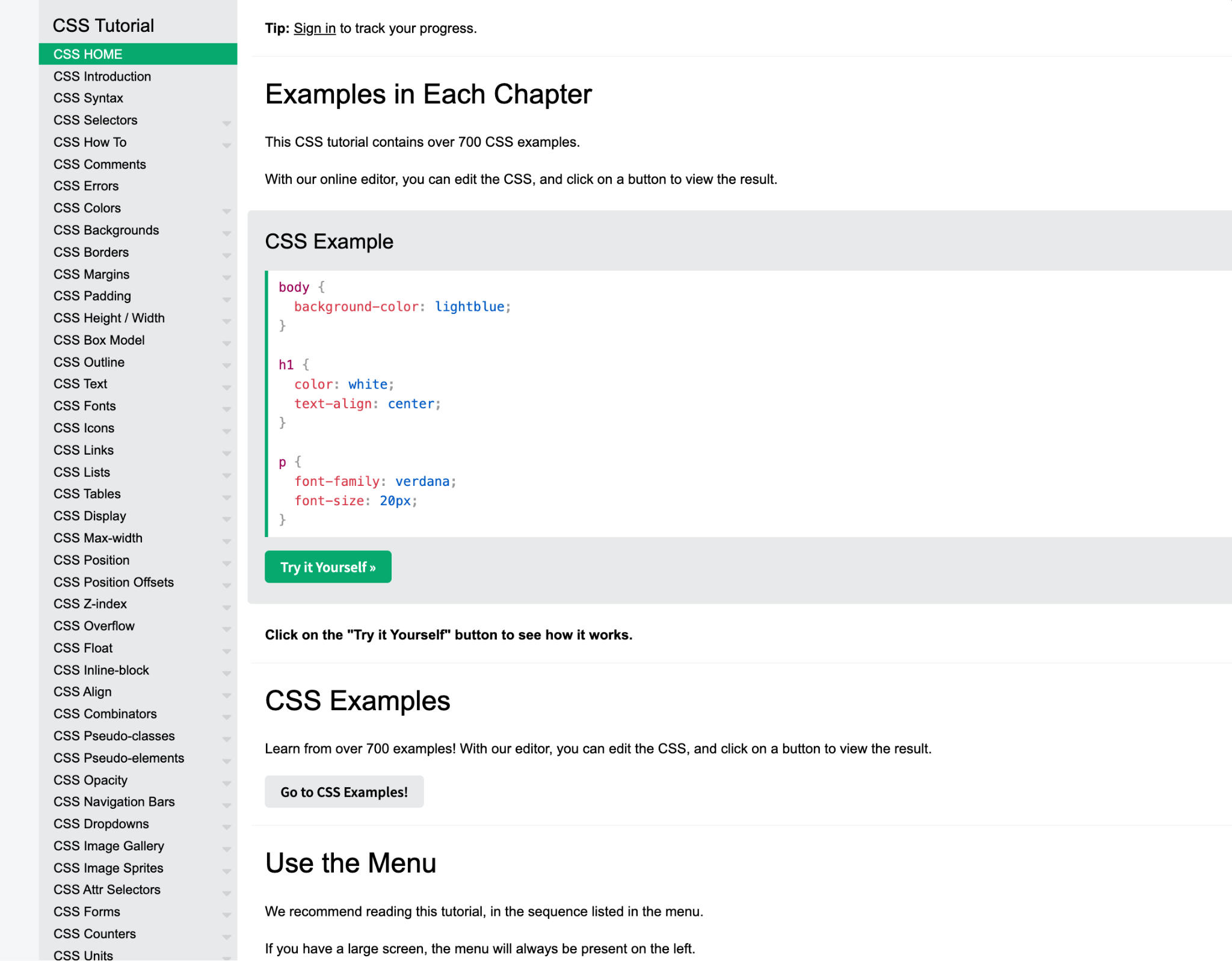Screen dimensions: 1232x961
Task: Expand the CSS Forms submenu
Action: point(226,914)
